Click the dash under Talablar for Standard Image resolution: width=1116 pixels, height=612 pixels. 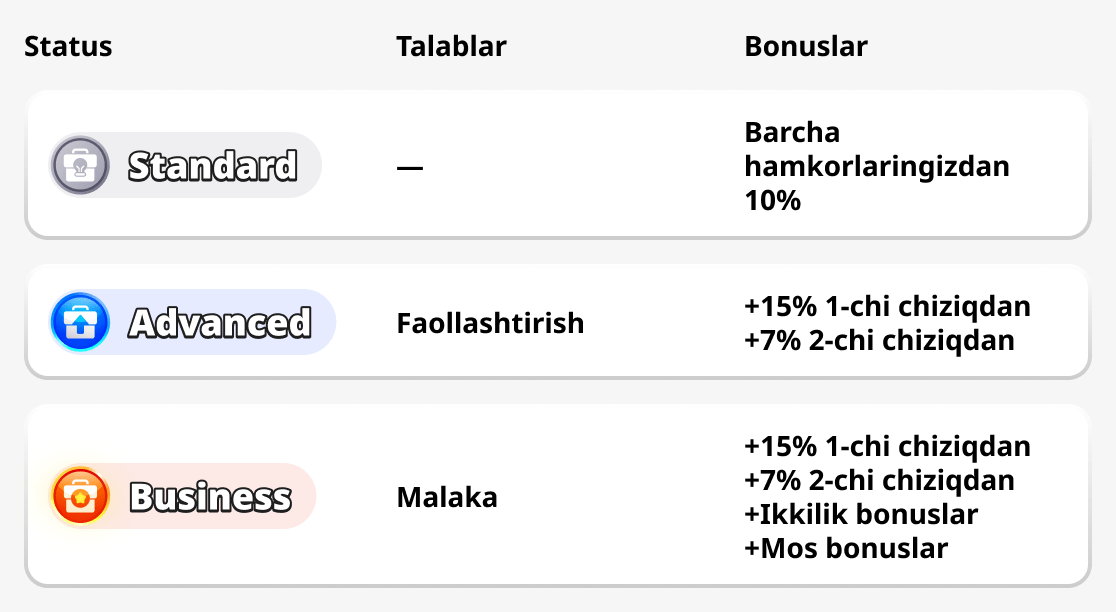(x=410, y=167)
